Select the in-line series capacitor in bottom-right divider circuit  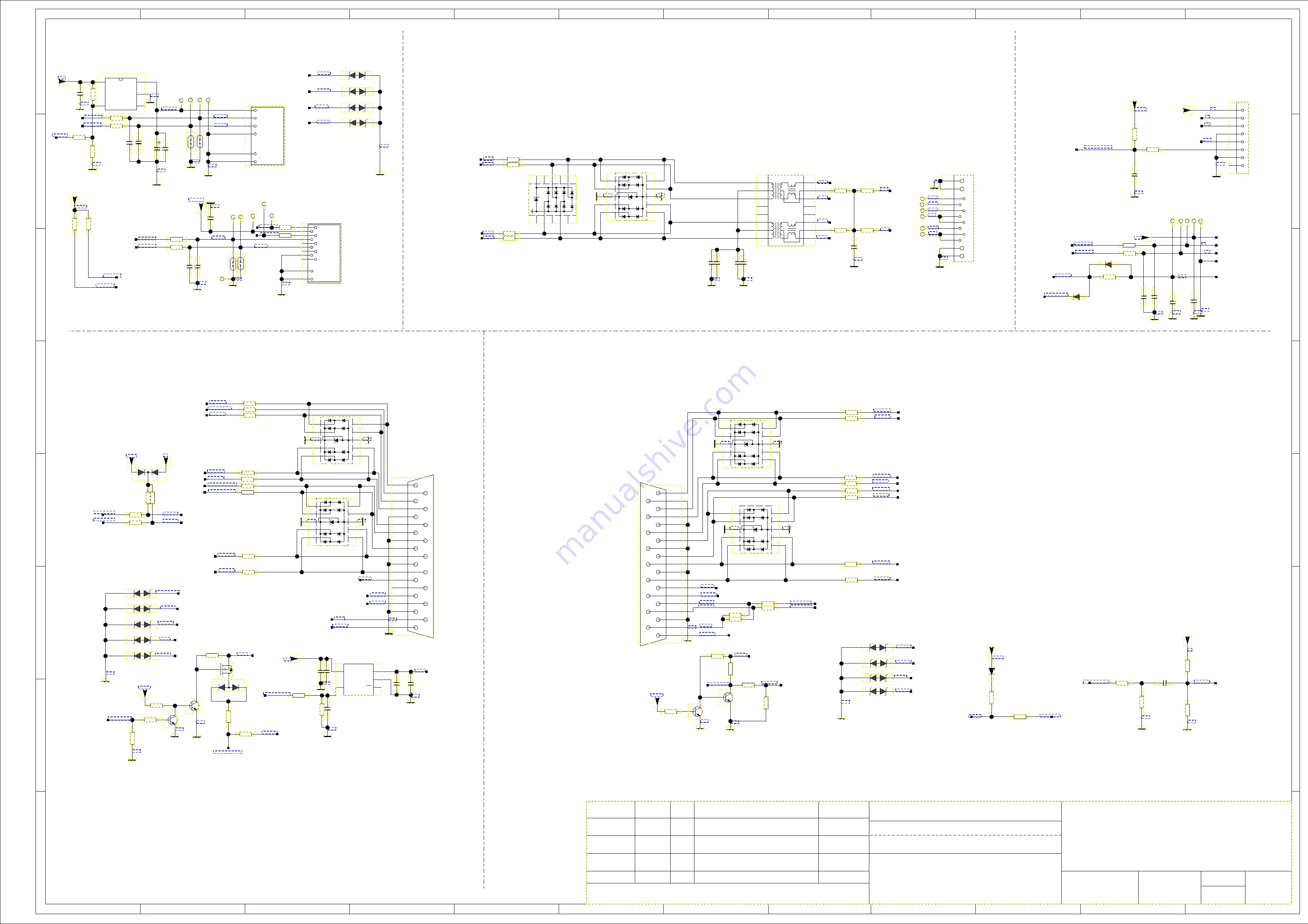click(x=1165, y=682)
